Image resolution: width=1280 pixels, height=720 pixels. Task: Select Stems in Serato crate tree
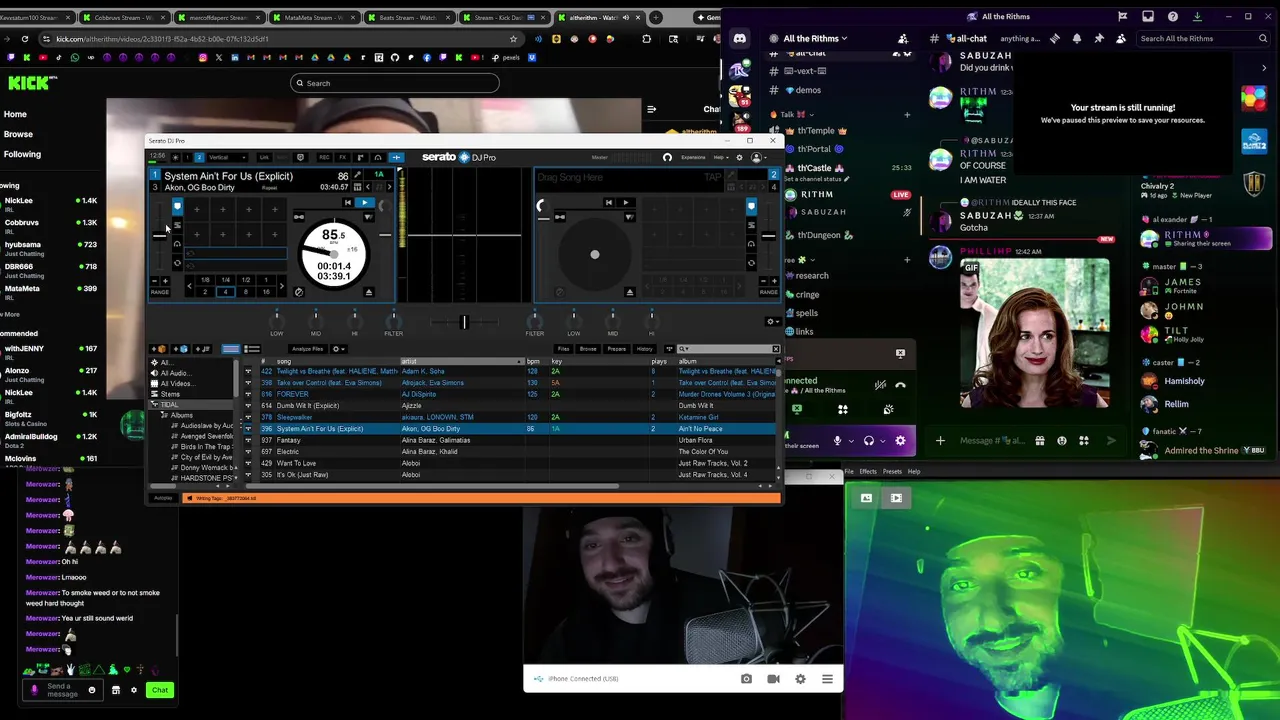click(170, 394)
